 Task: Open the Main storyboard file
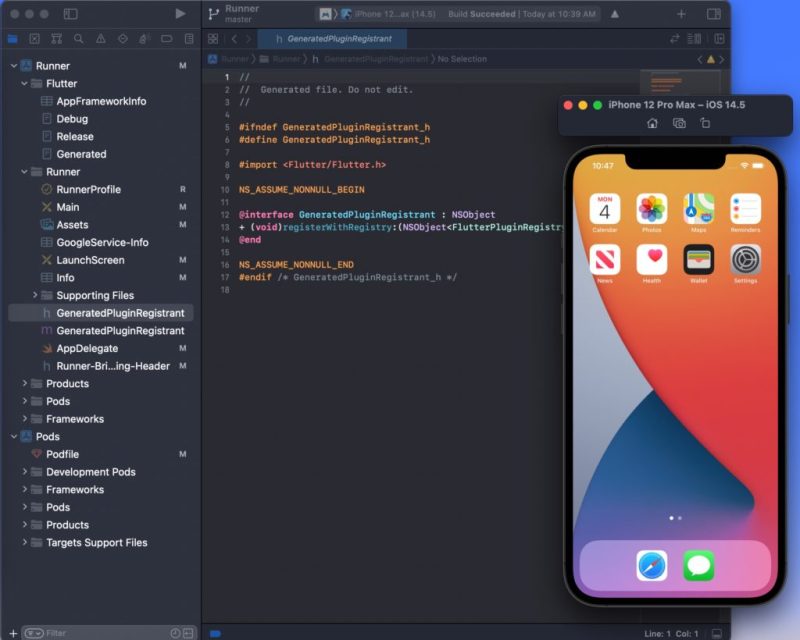pyautogui.click(x=68, y=207)
